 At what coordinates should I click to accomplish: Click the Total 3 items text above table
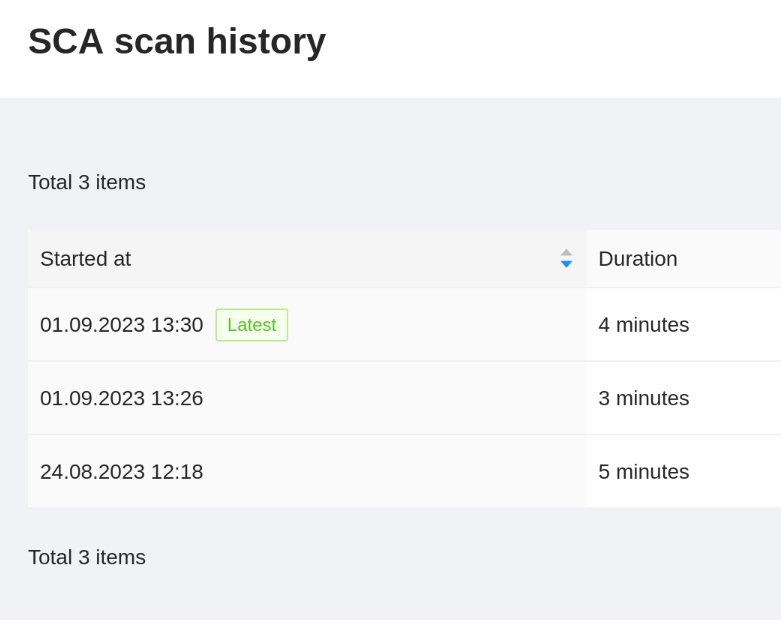(87, 182)
